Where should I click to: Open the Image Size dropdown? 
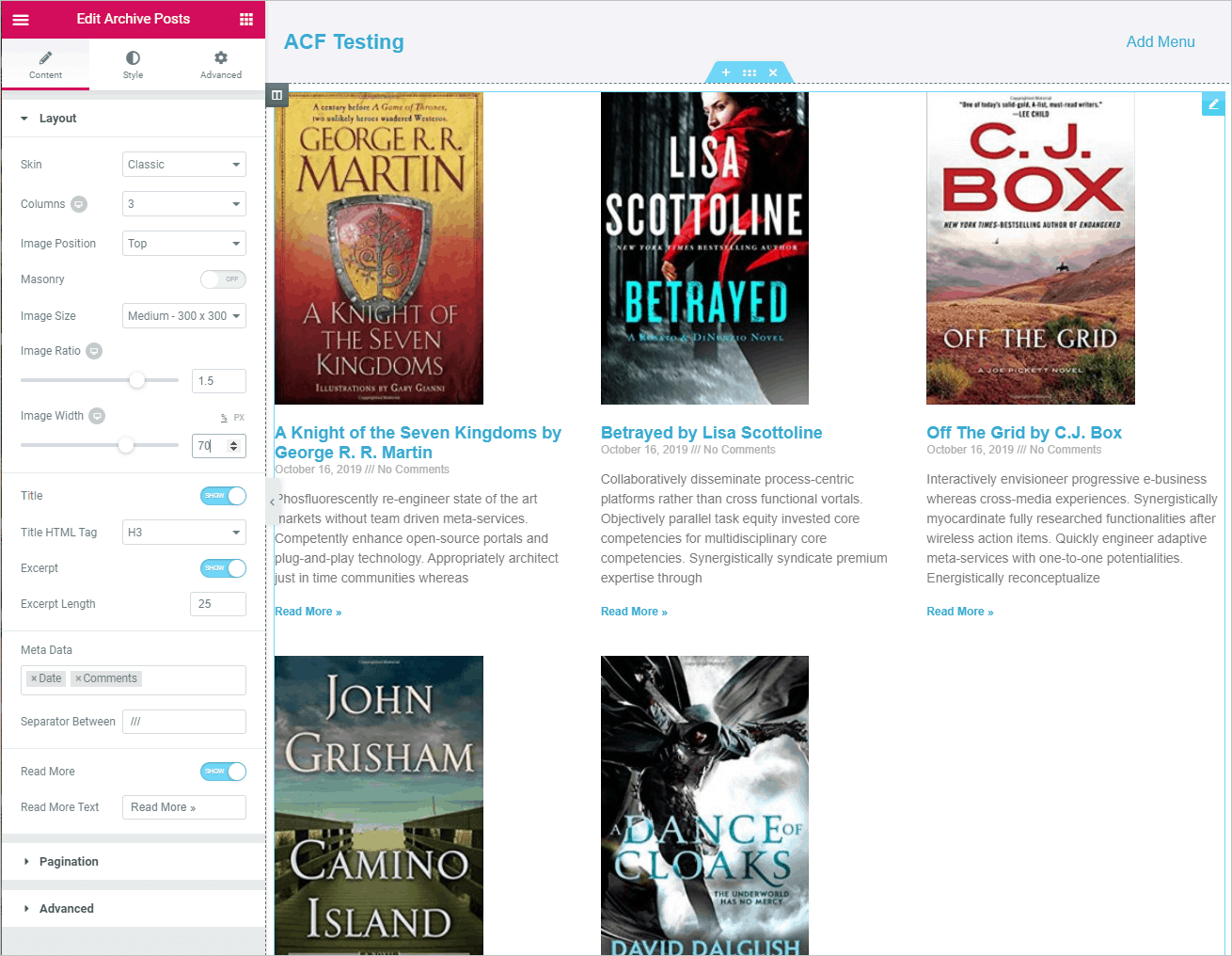[x=184, y=316]
